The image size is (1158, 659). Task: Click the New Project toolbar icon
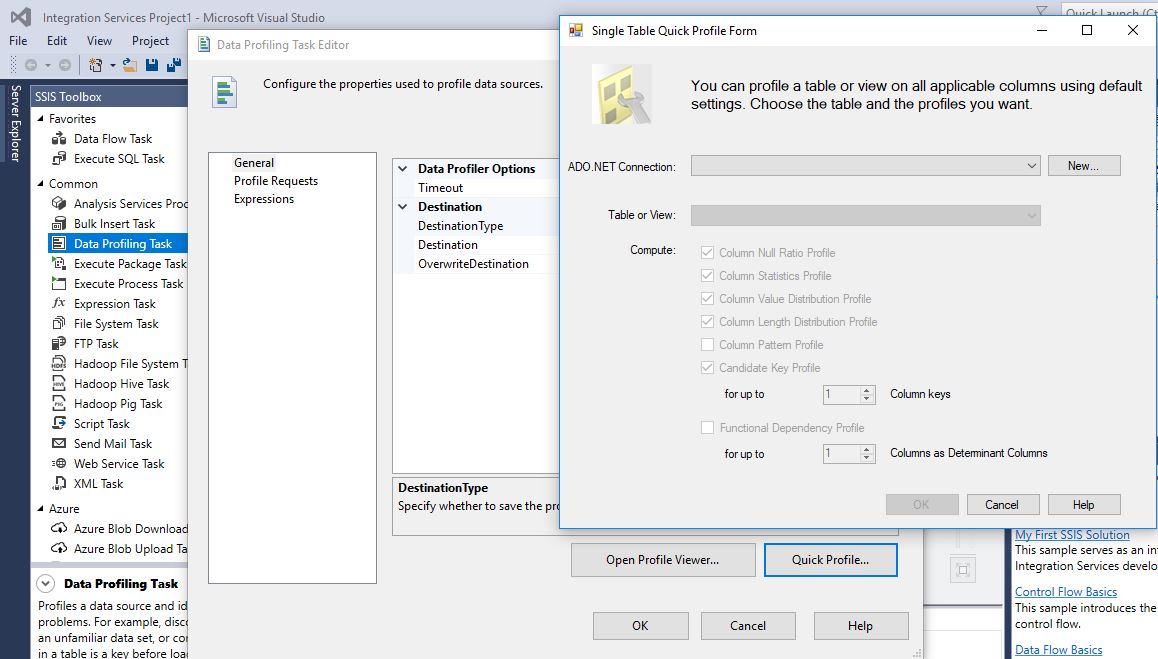pyautogui.click(x=95, y=65)
